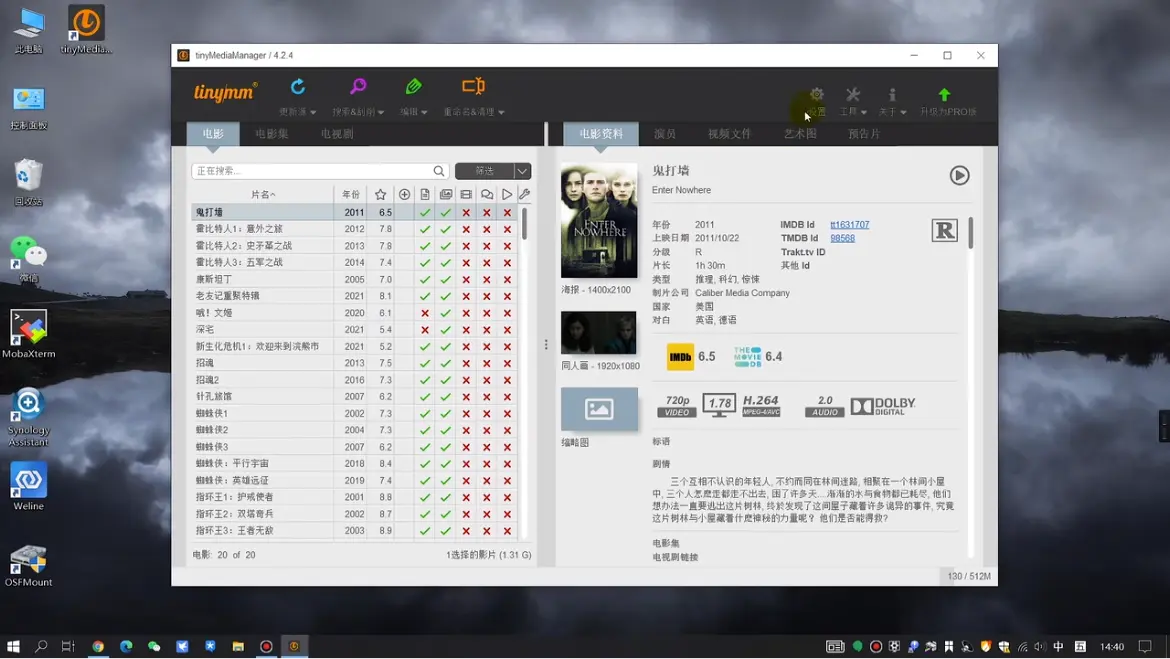This screenshot has height=659, width=1170.
Task: Click the wrench column settings icon
Action: click(x=524, y=195)
